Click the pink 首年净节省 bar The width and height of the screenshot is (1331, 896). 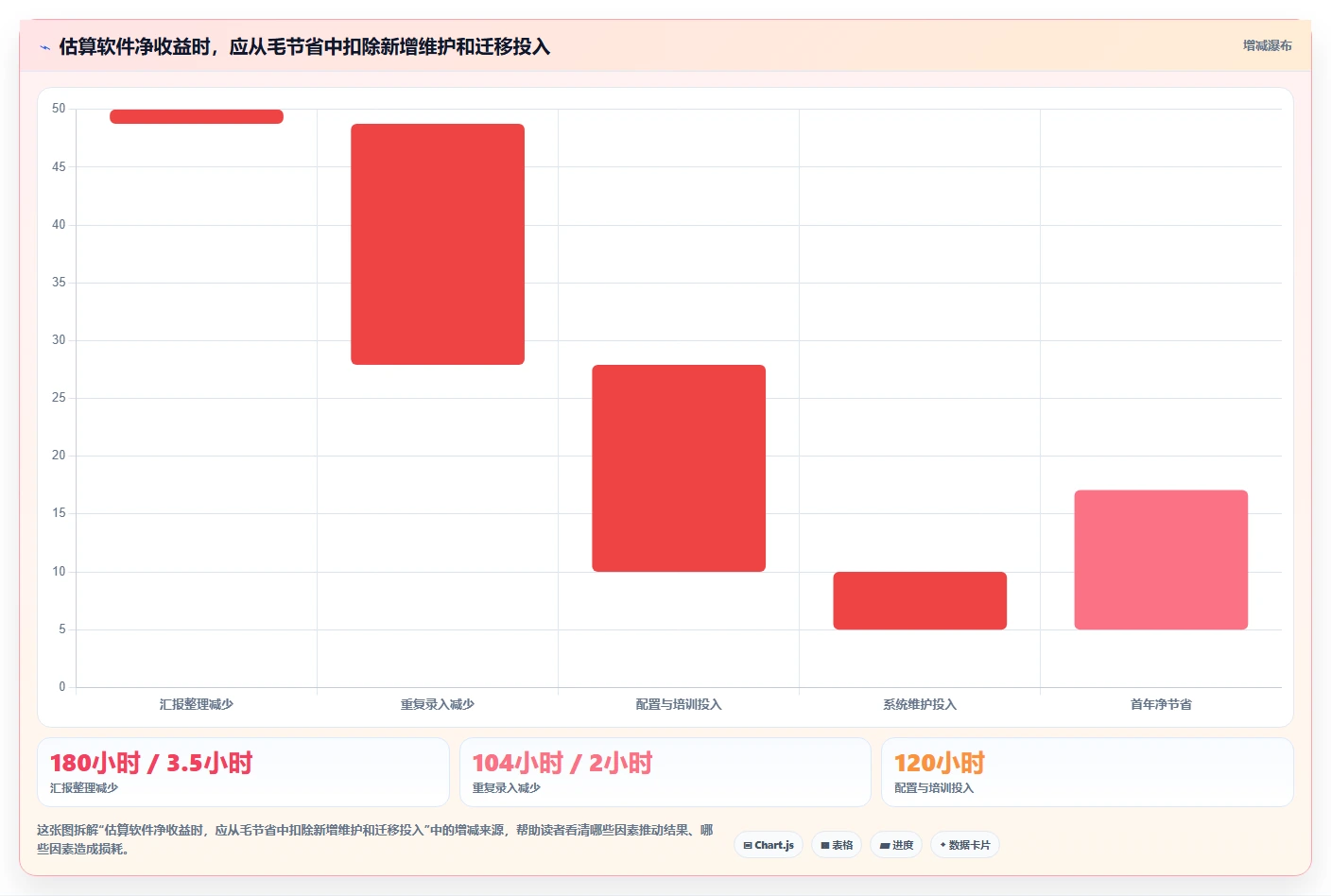1161,560
